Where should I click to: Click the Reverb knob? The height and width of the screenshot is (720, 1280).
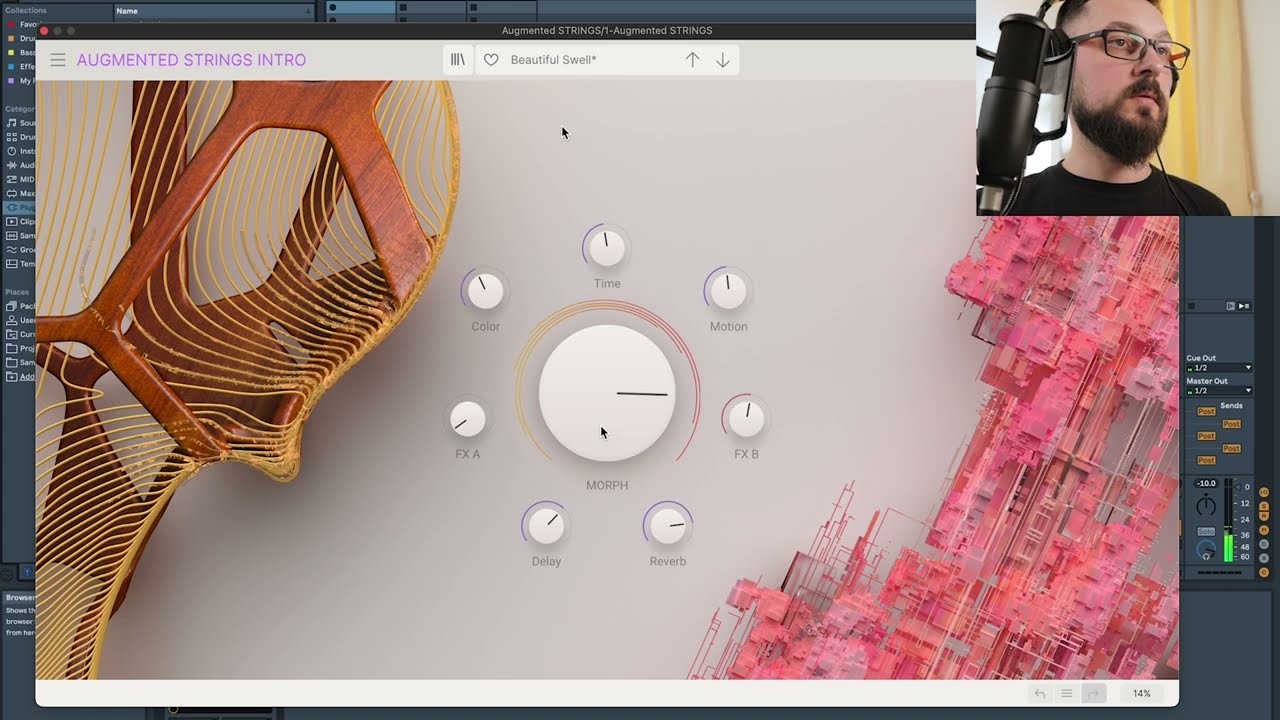[x=668, y=525]
